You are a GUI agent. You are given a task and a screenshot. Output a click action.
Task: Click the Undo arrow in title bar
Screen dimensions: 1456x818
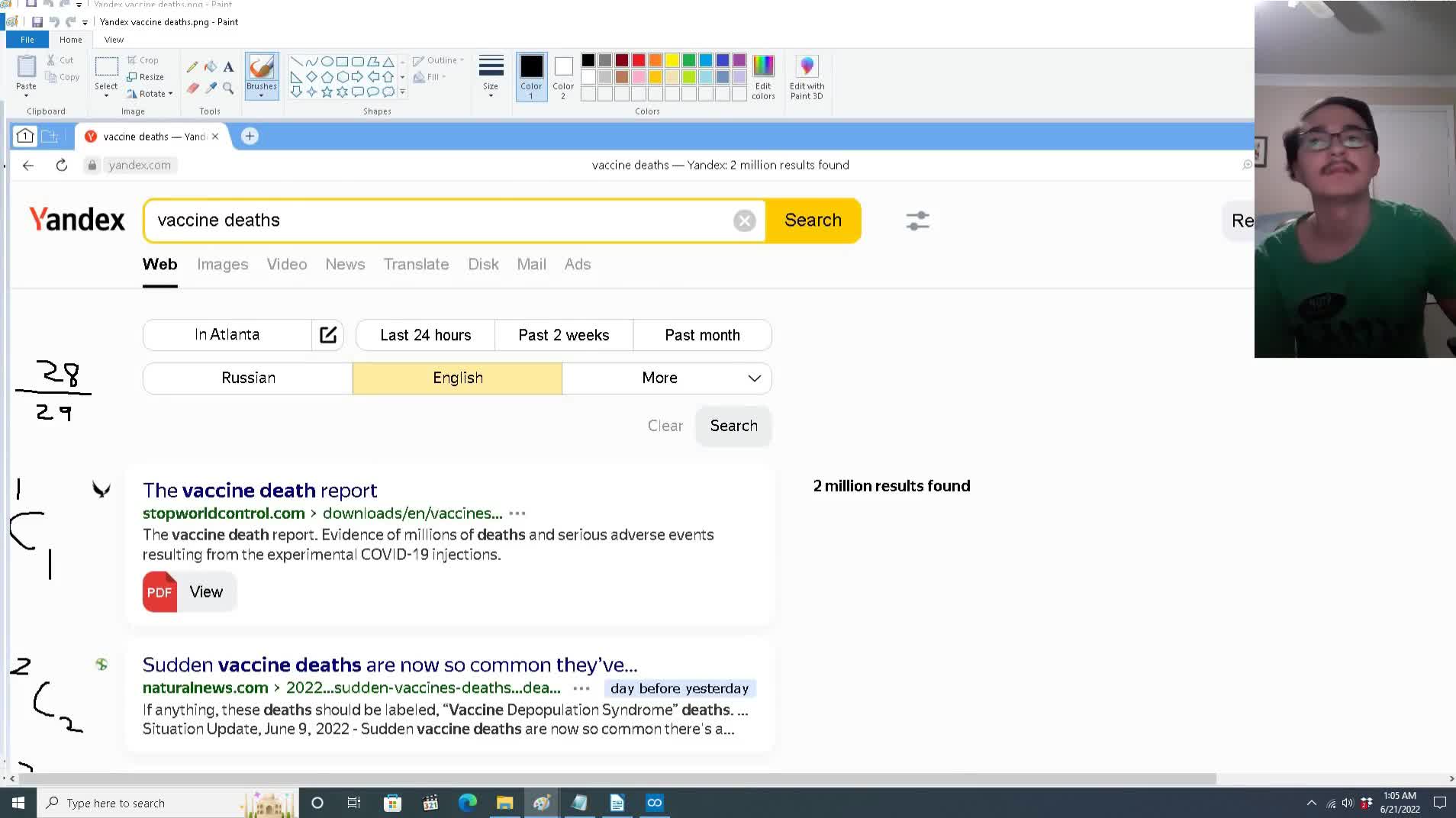[54, 22]
